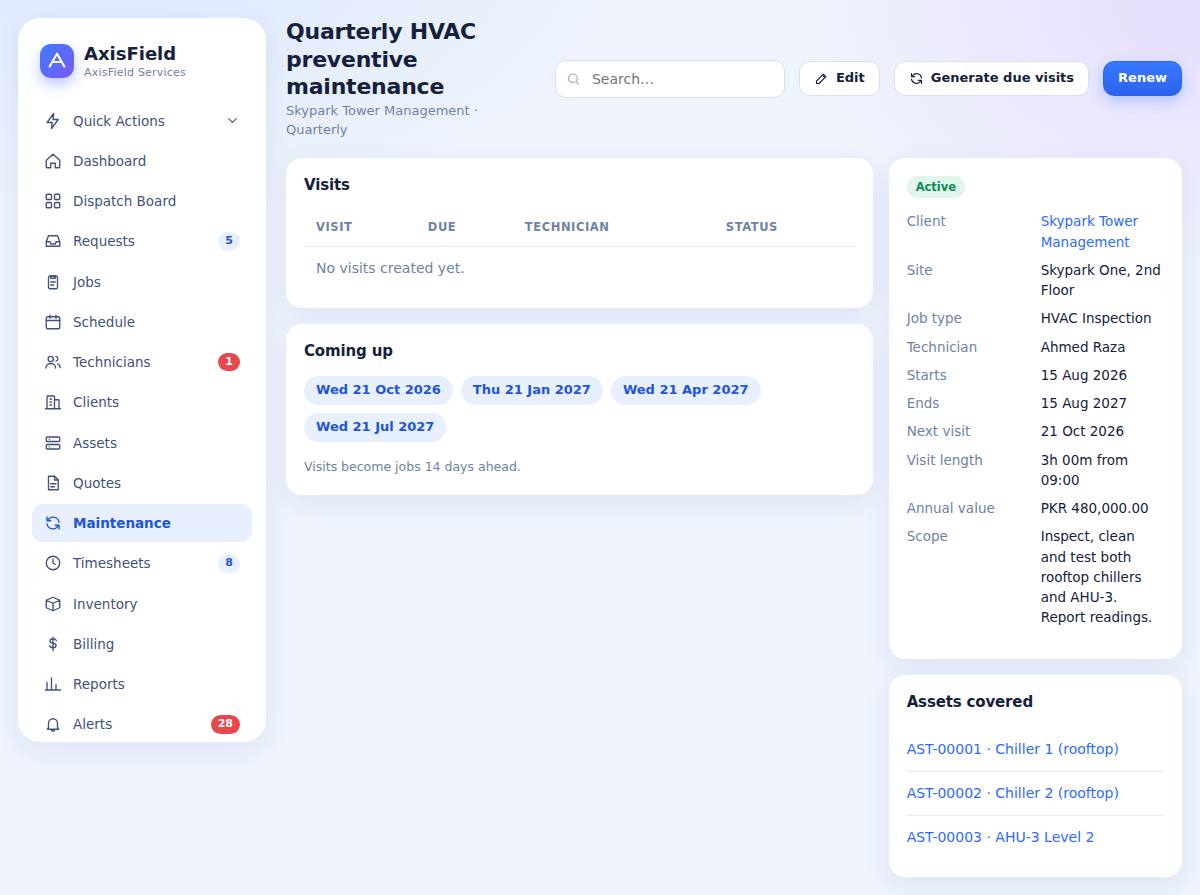Image resolution: width=1200 pixels, height=895 pixels.
Task: Click the Jobs clipboard icon
Action: [x=53, y=282]
